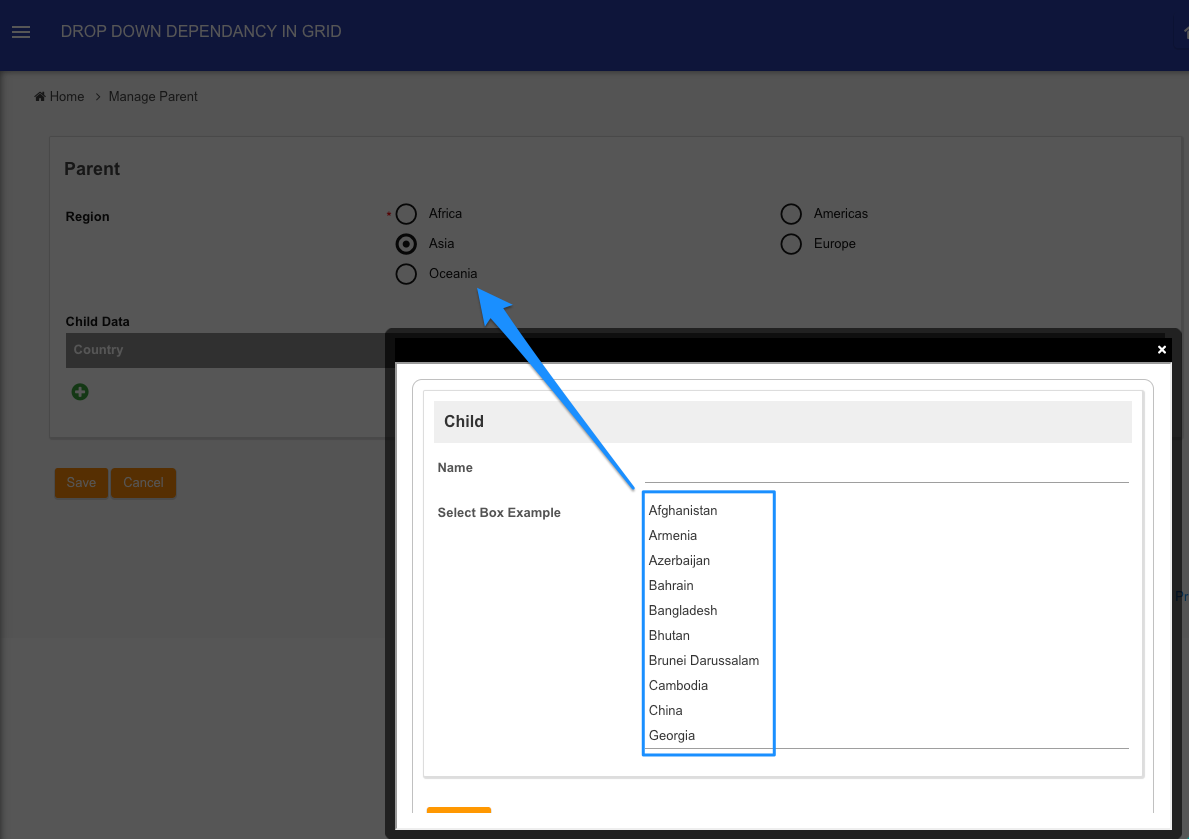
Task: Click the Cancel button
Action: pos(143,482)
